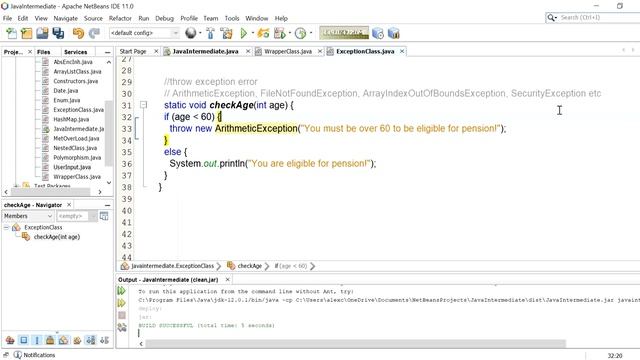This screenshot has width=640, height=360.
Task: Clean and build project icon
Action: click(x=226, y=33)
